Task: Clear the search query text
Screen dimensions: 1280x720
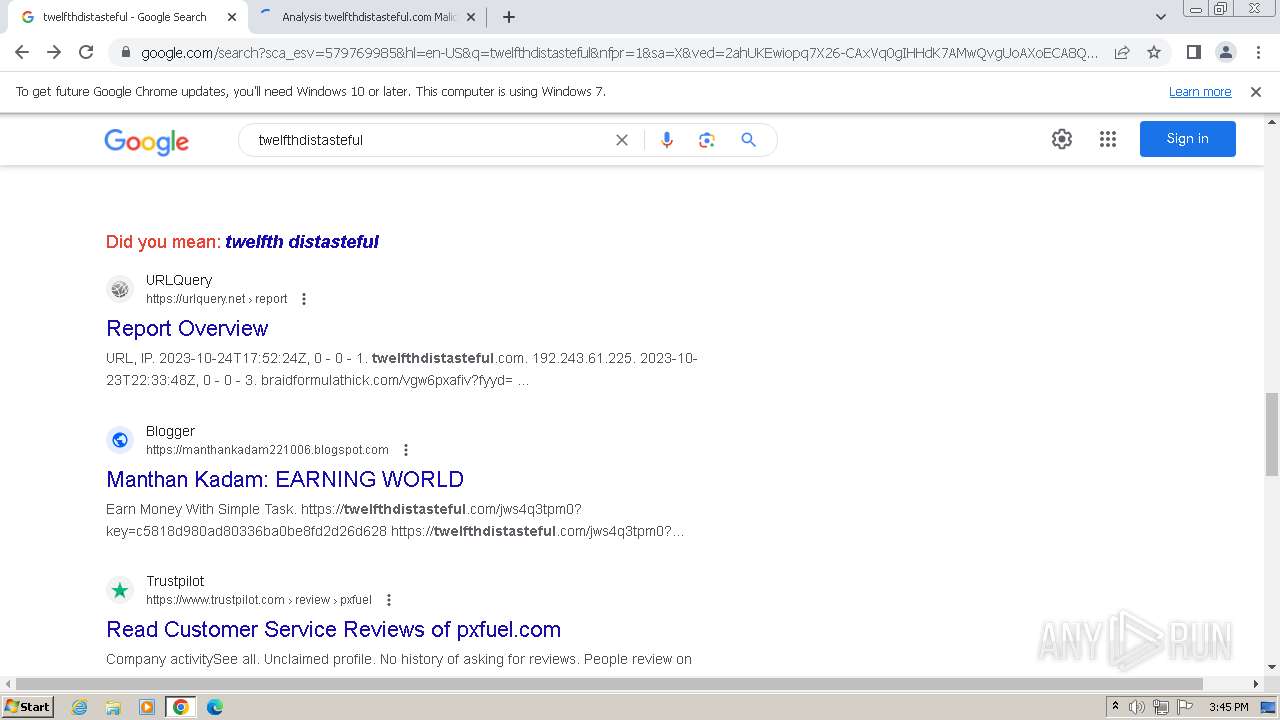Action: (621, 140)
